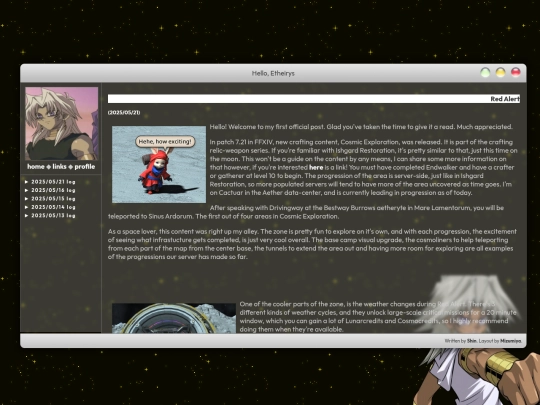The height and width of the screenshot is (405, 540).
Task: Open the links page
Action: 59,167
